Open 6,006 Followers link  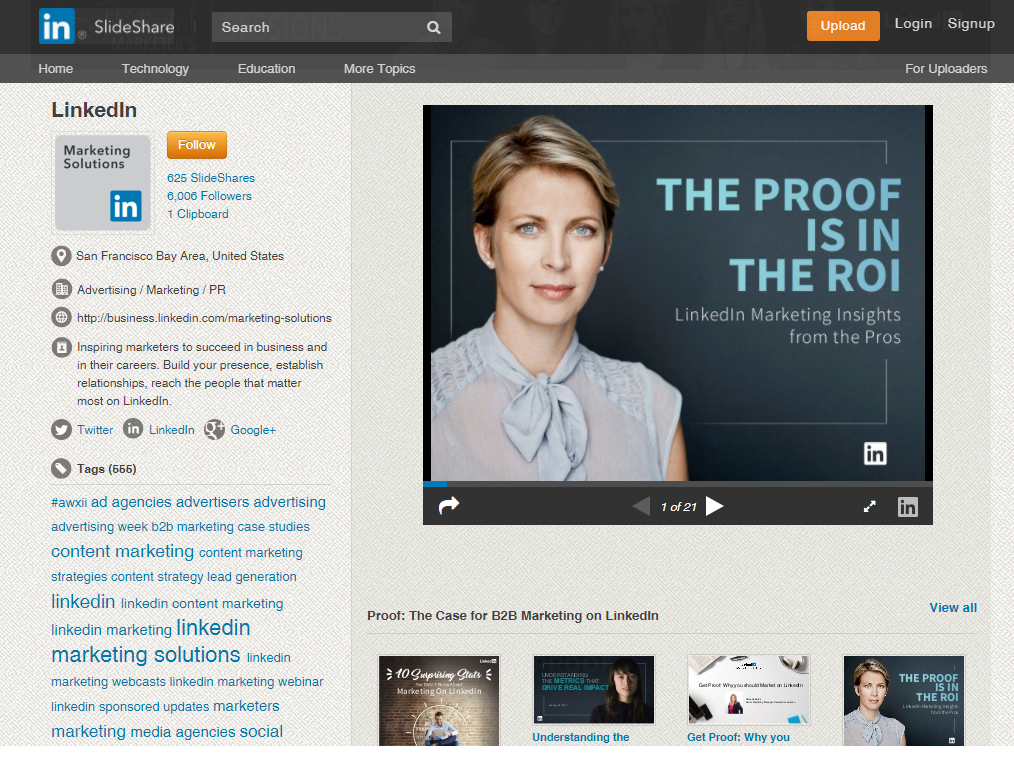point(210,196)
